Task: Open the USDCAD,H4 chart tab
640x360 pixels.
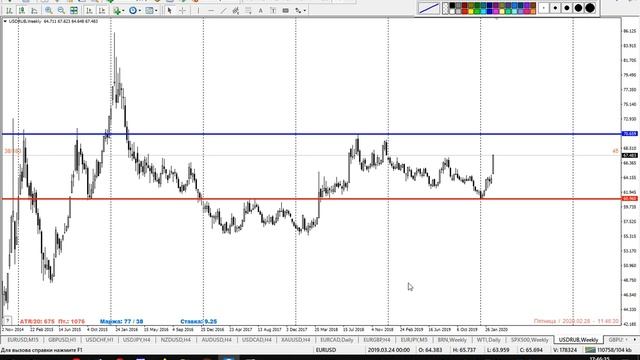Action: tap(256, 340)
